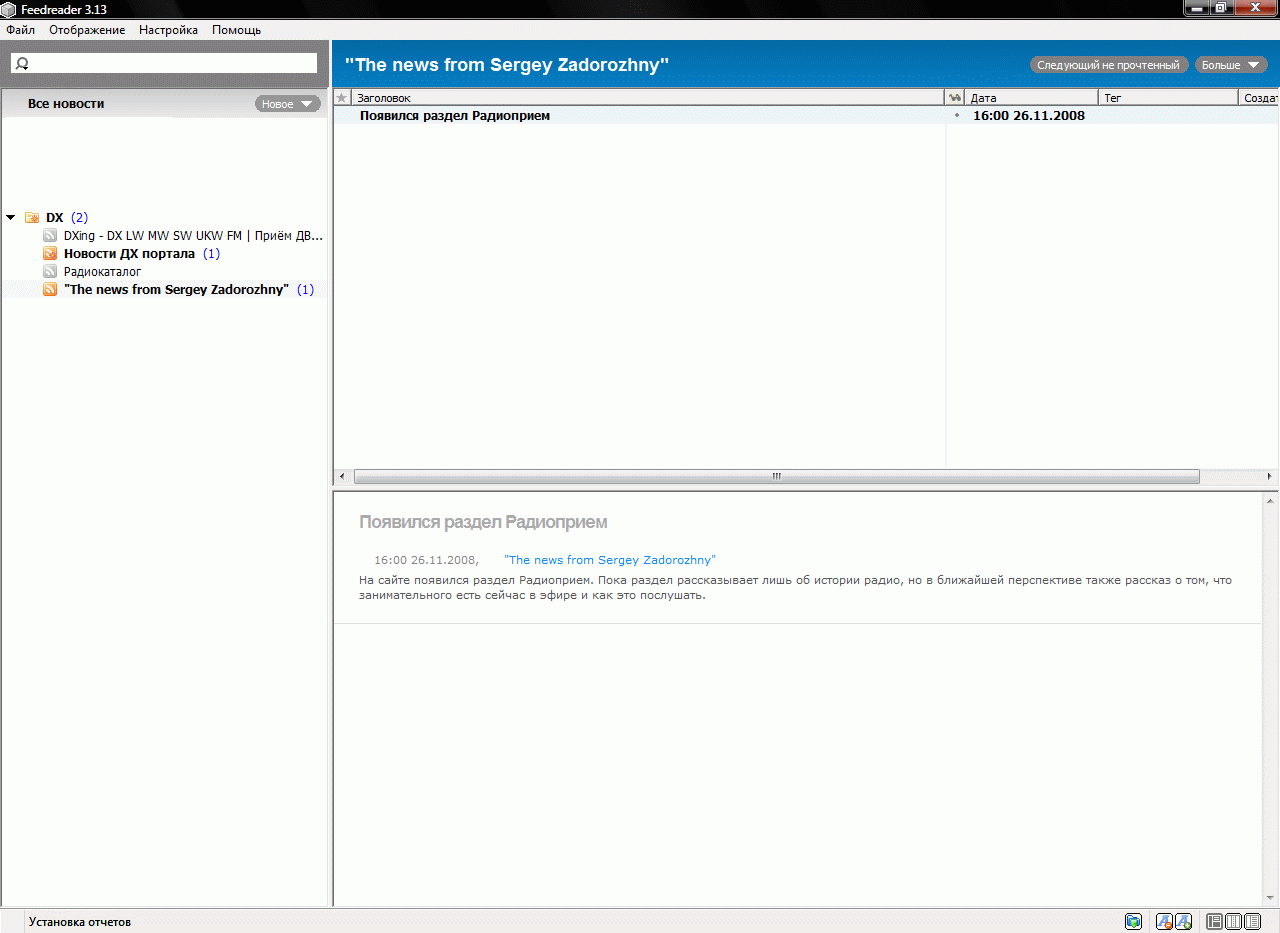Click the magnifier search icon
This screenshot has width=1280, height=933.
[23, 64]
